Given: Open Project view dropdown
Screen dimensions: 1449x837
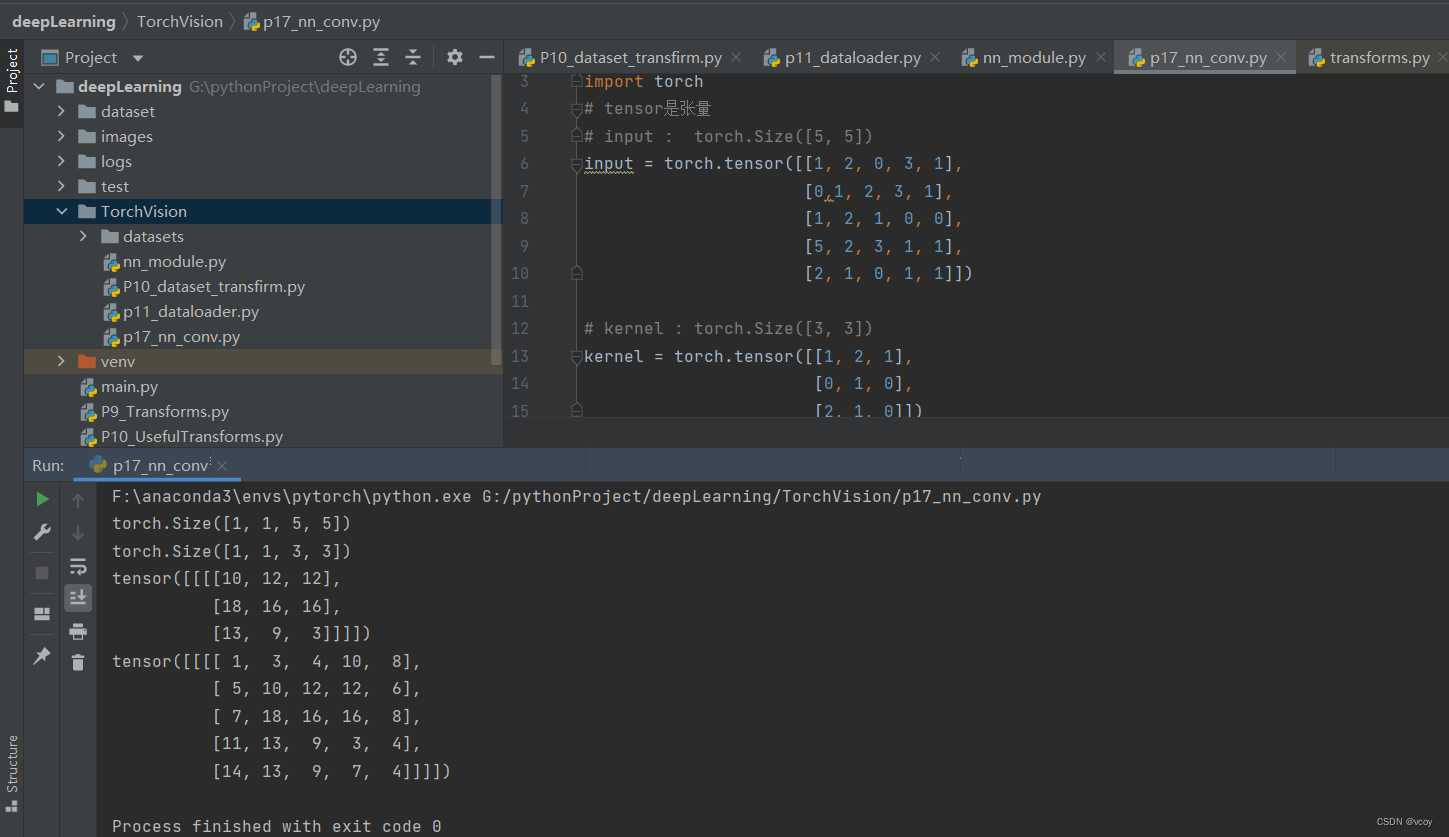Looking at the screenshot, I should (x=138, y=58).
